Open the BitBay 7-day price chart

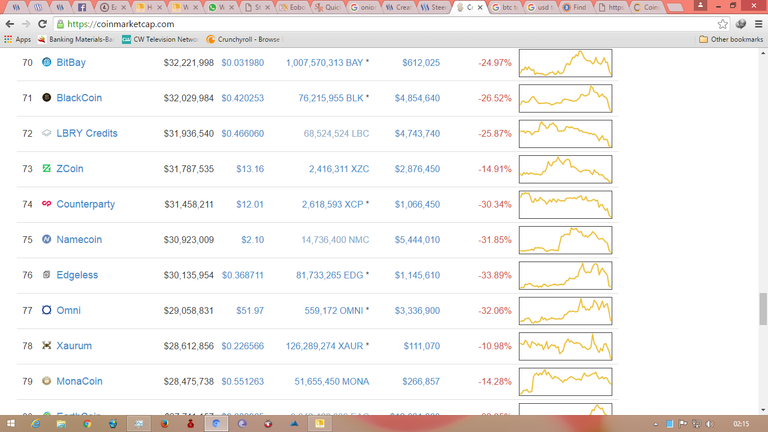point(566,63)
